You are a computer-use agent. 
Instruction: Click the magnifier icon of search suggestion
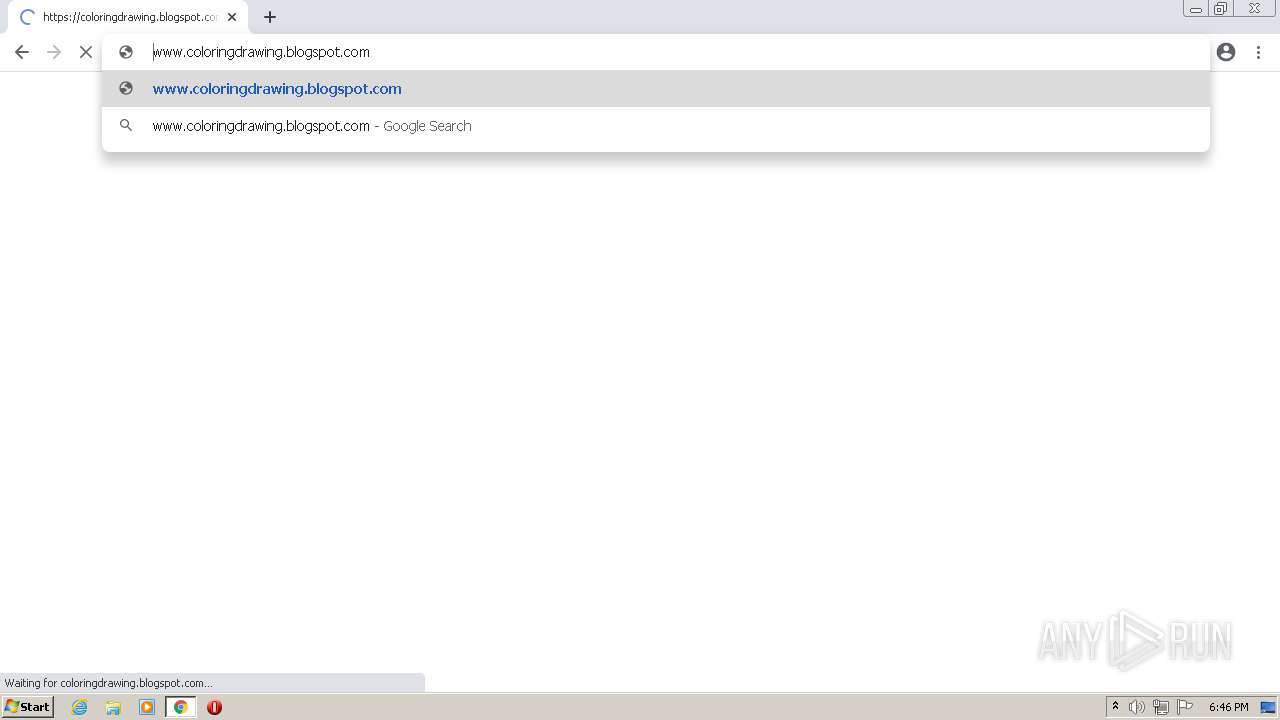[x=126, y=126]
